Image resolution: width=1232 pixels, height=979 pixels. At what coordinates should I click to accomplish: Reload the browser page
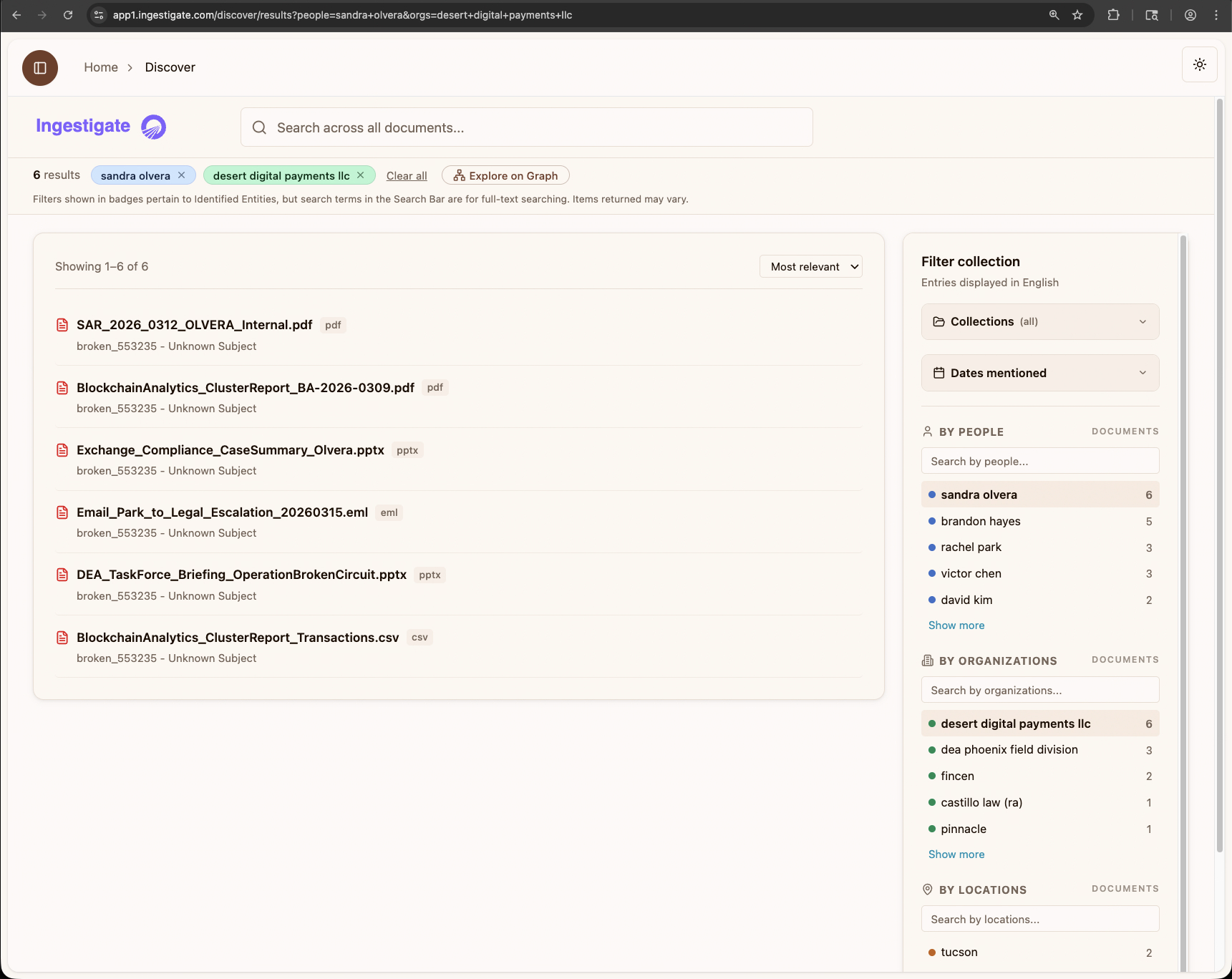point(68,15)
